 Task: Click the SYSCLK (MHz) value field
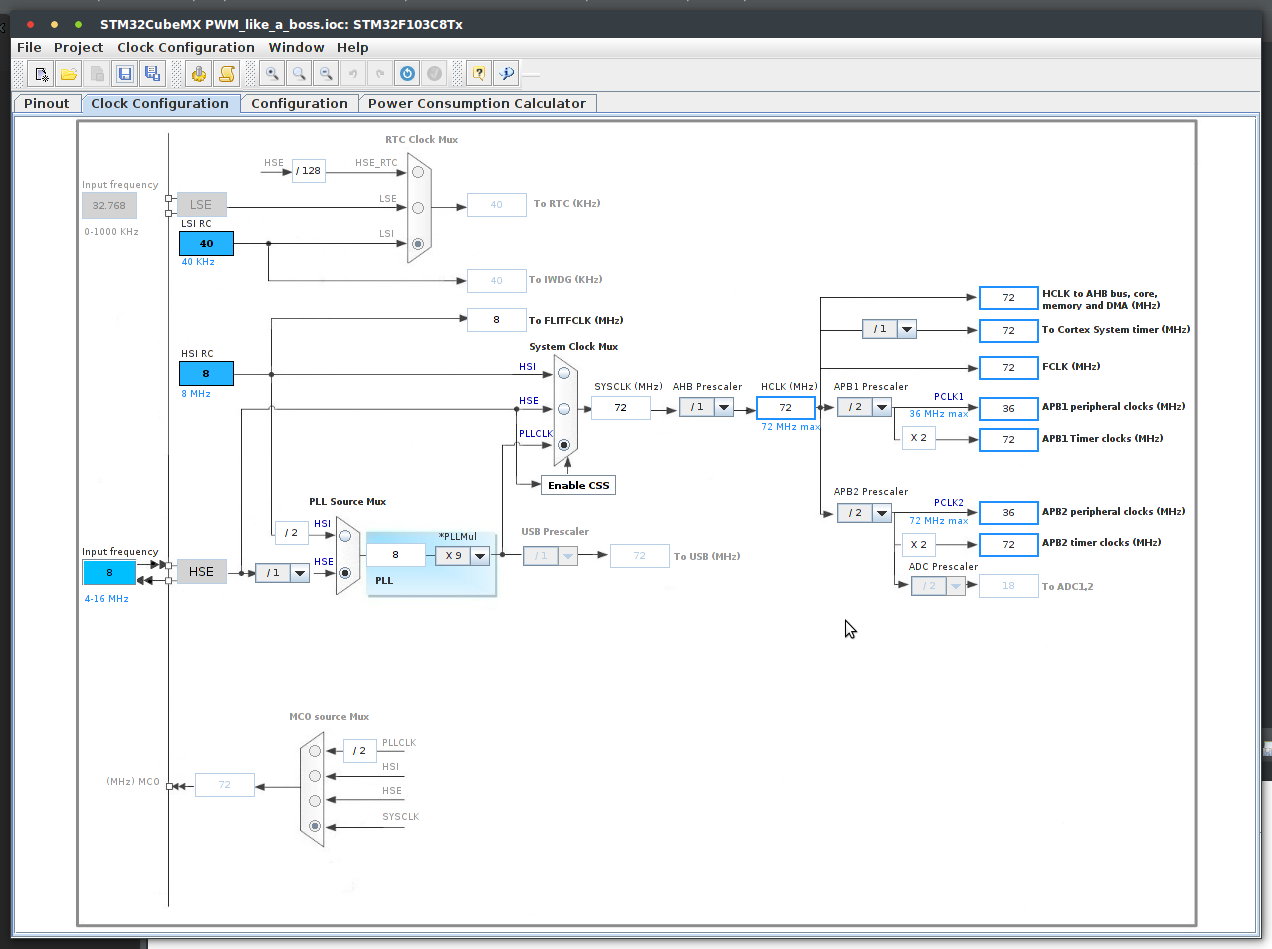coord(621,407)
